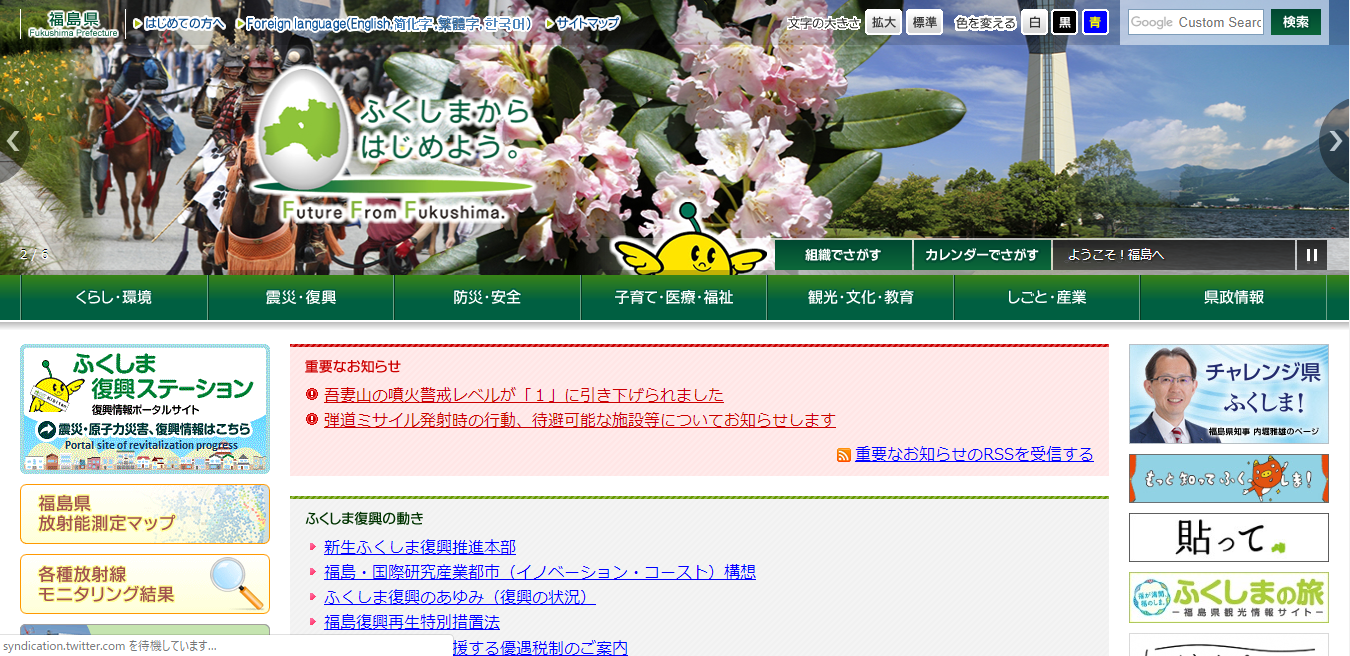Screen dimensions: 1350x656
Task: Click the yellow bird mascot character
Action: (691, 250)
